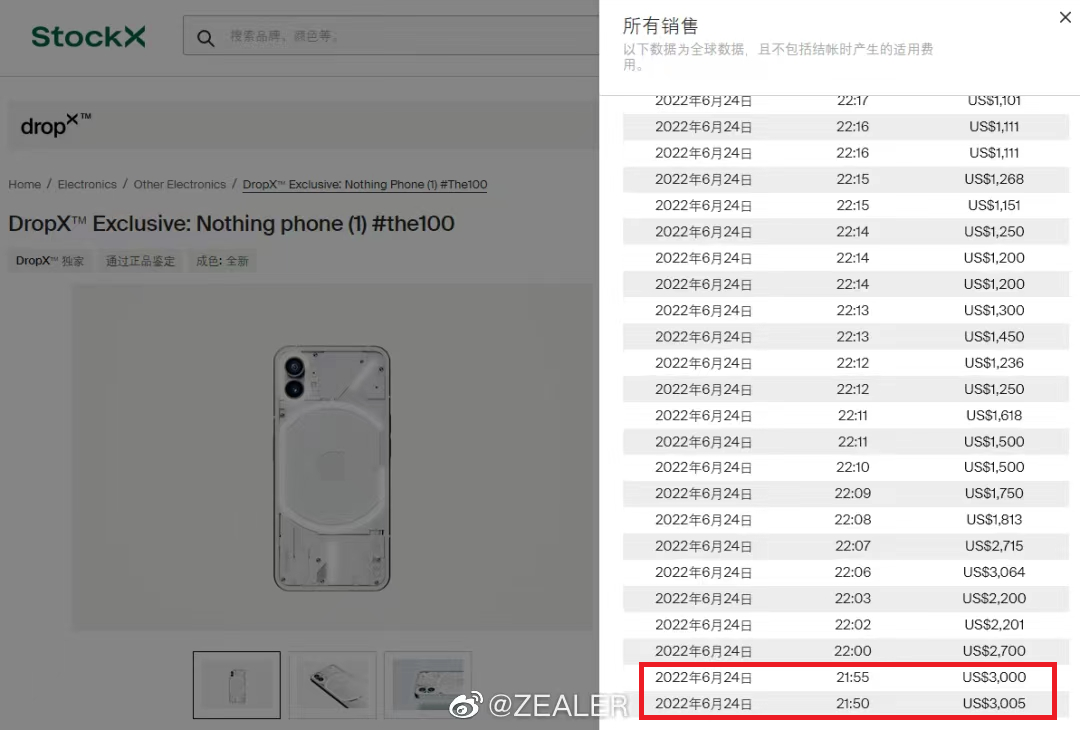Click the search magnifier icon

(x=205, y=38)
